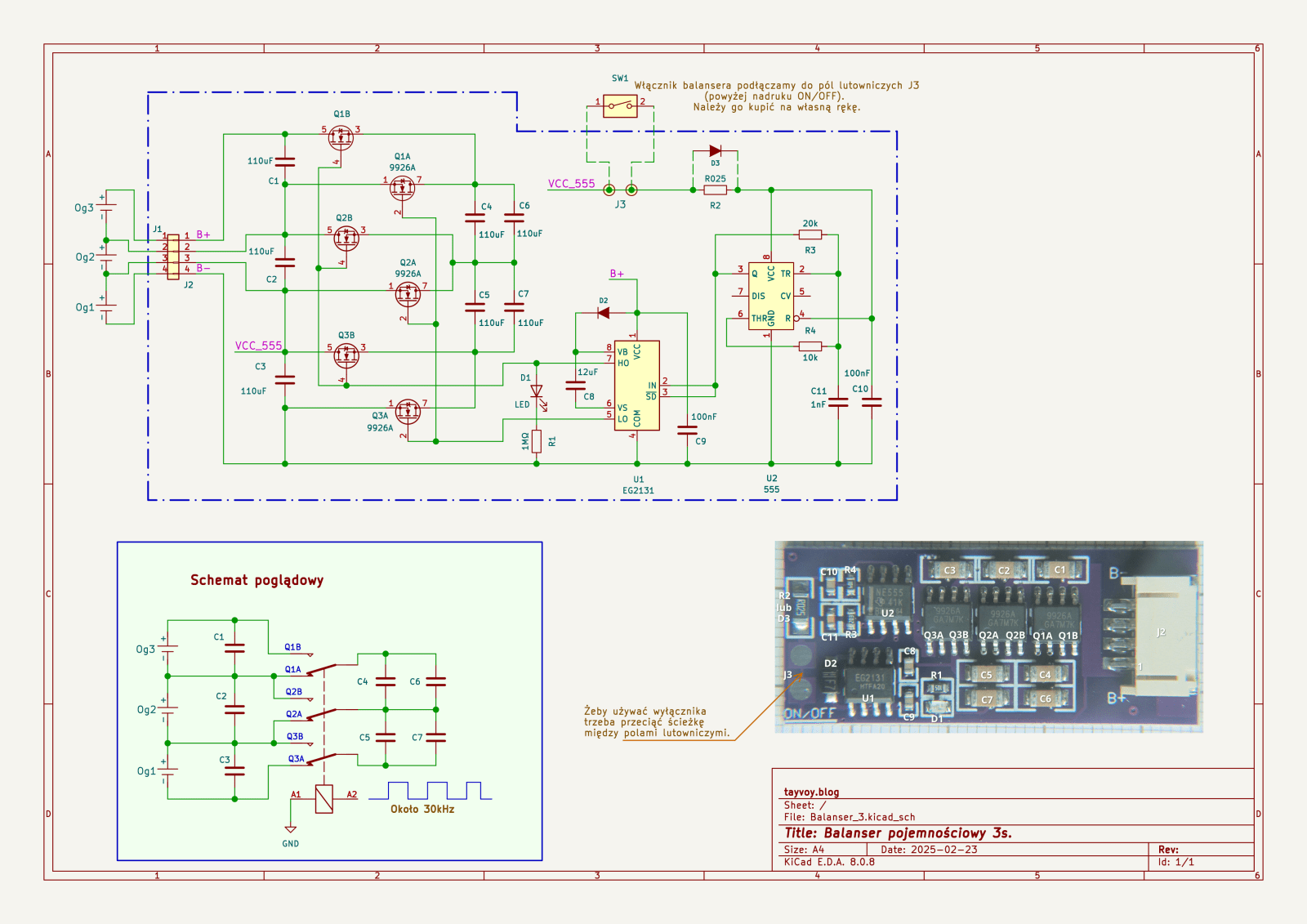Select the R3 20k resistor symbol
The image size is (1307, 924).
pos(810,235)
